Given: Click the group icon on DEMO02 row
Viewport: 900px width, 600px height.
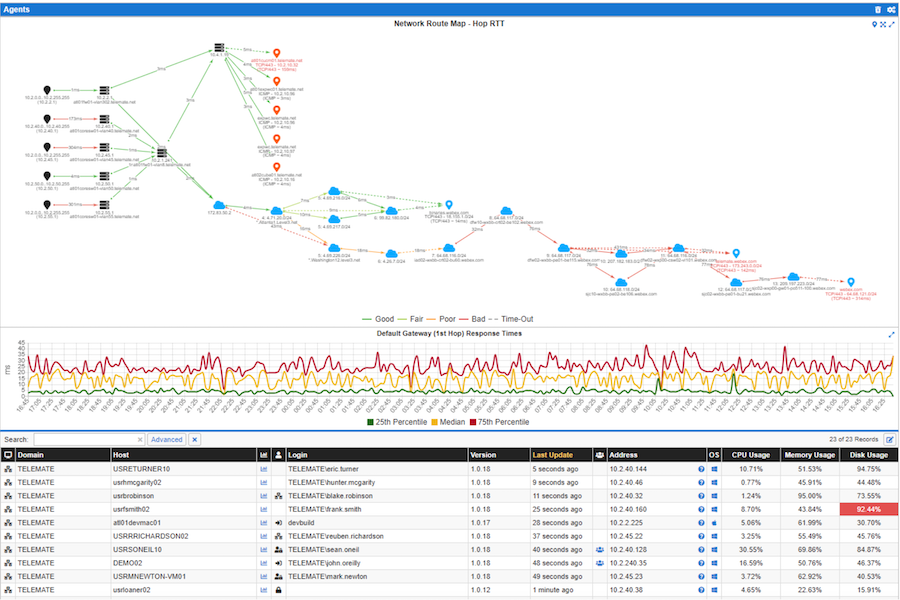Looking at the screenshot, I should pyautogui.click(x=599, y=563).
